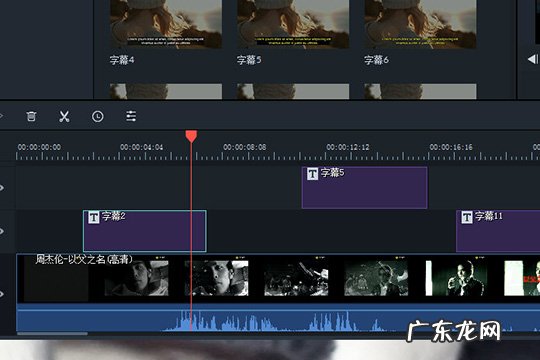Click the playhead marker on timeline
540x360 pixels.
191,136
